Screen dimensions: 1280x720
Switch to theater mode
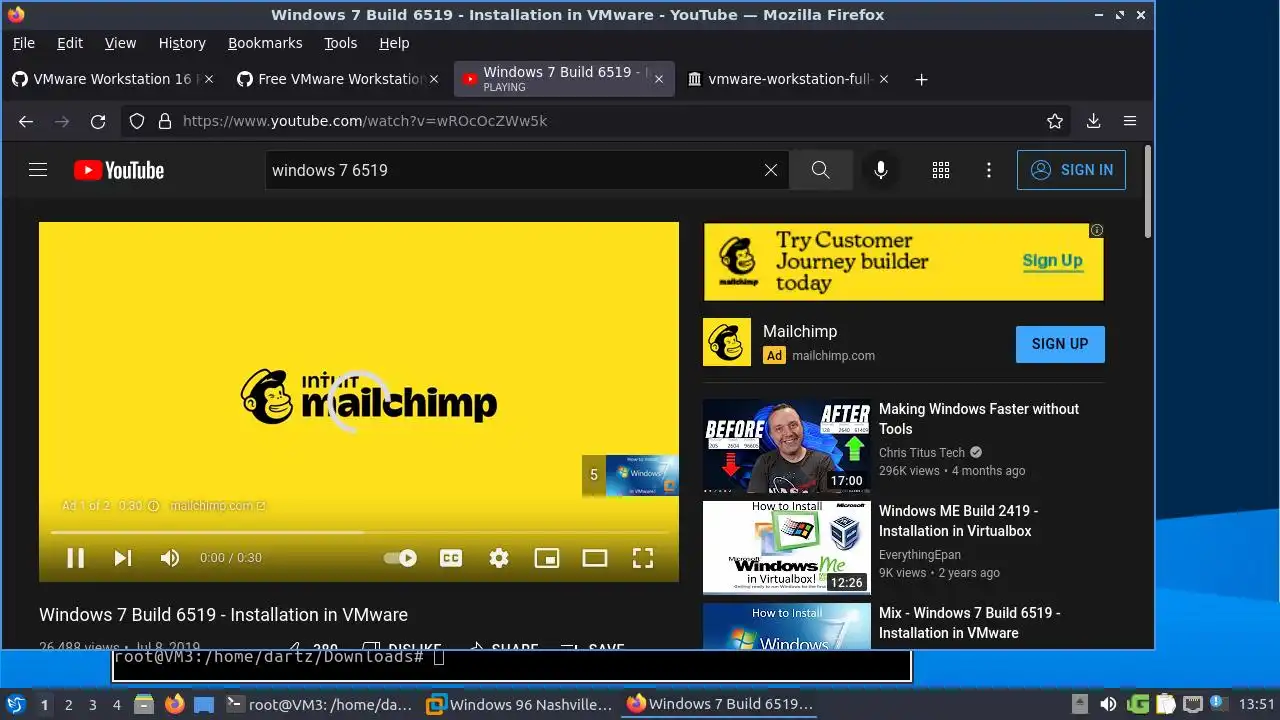click(595, 558)
